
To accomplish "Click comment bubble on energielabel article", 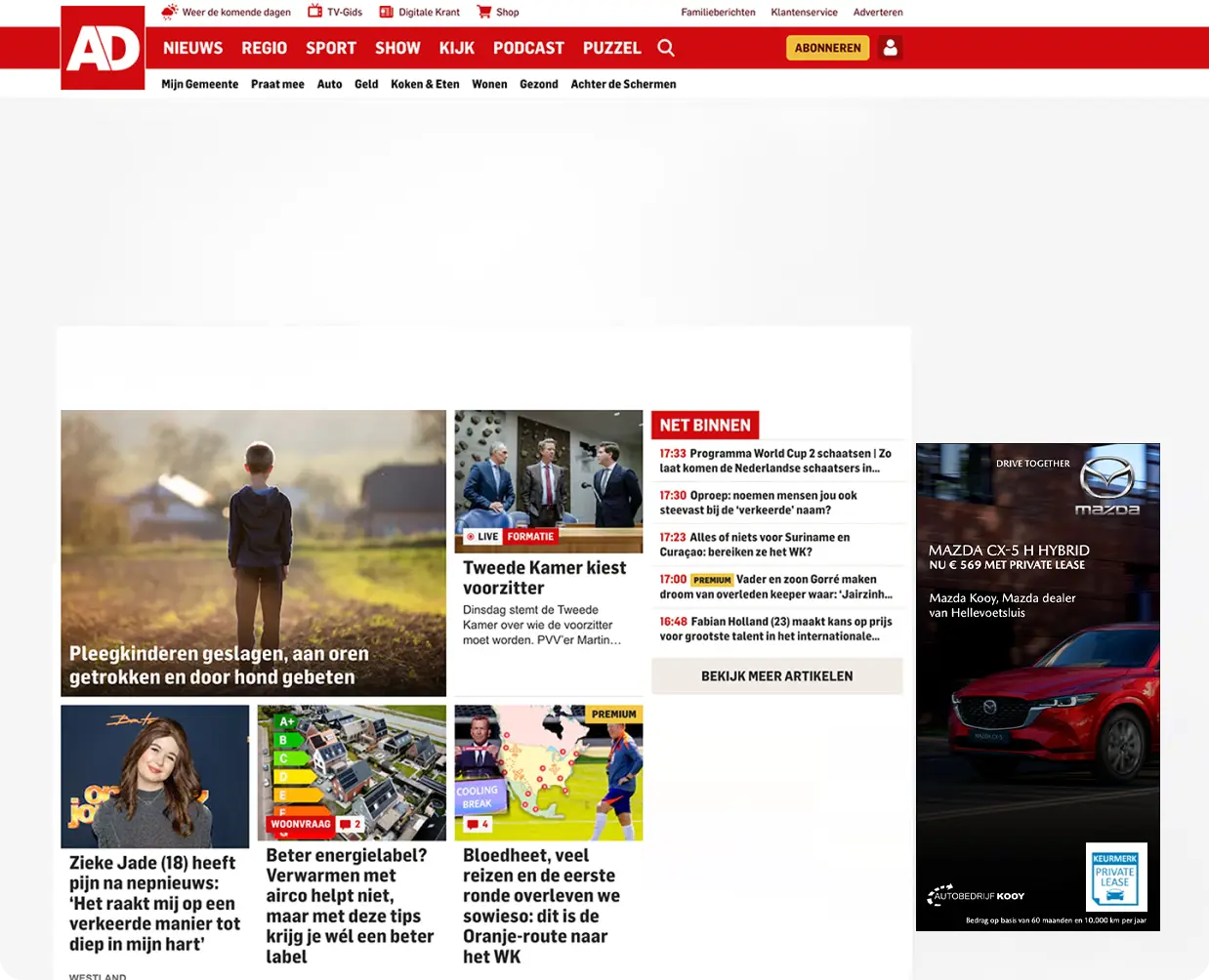I will (x=350, y=825).
